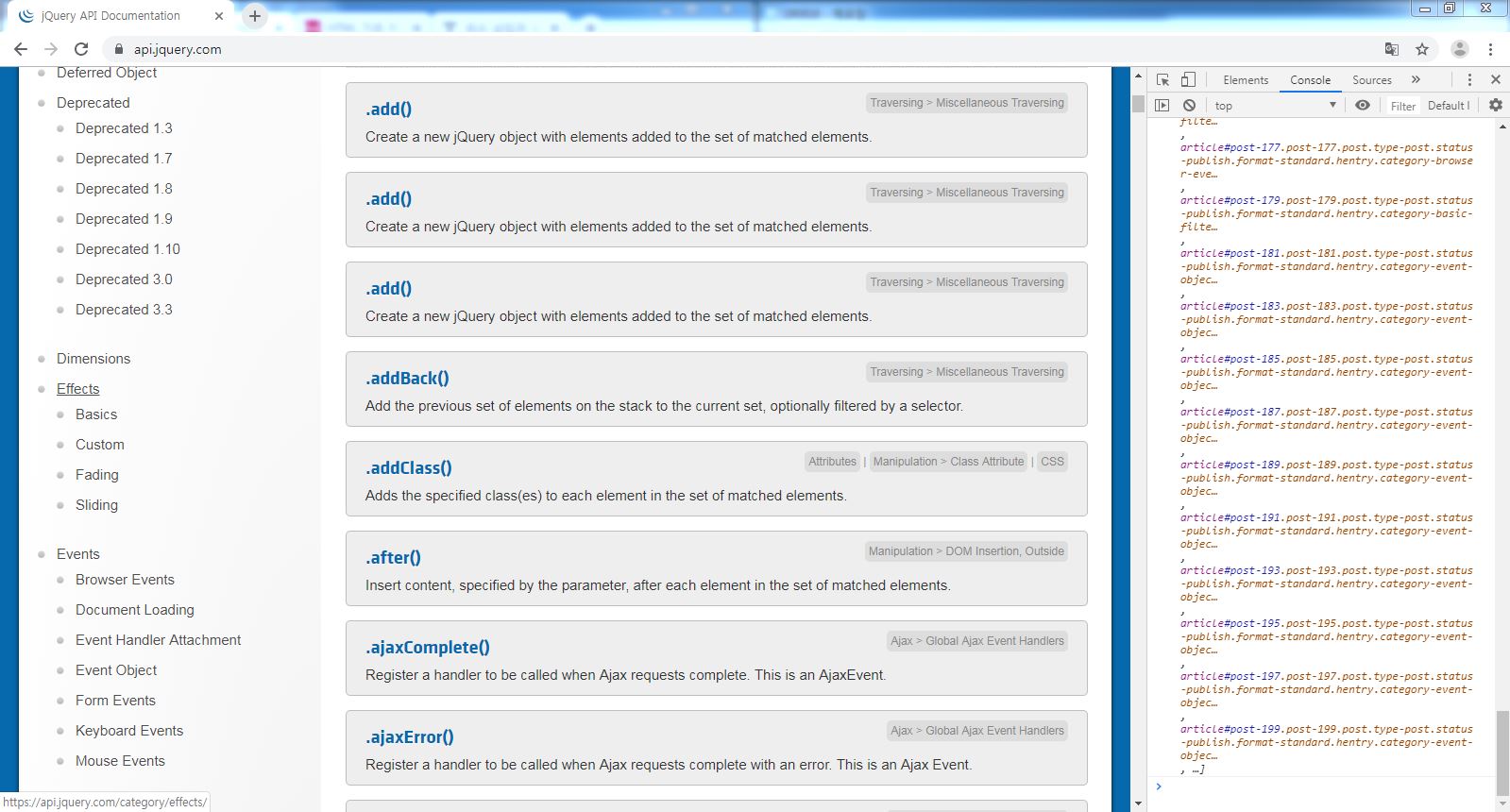This screenshot has width=1510, height=812.
Task: Click the site padlock icon
Action: coord(118,49)
